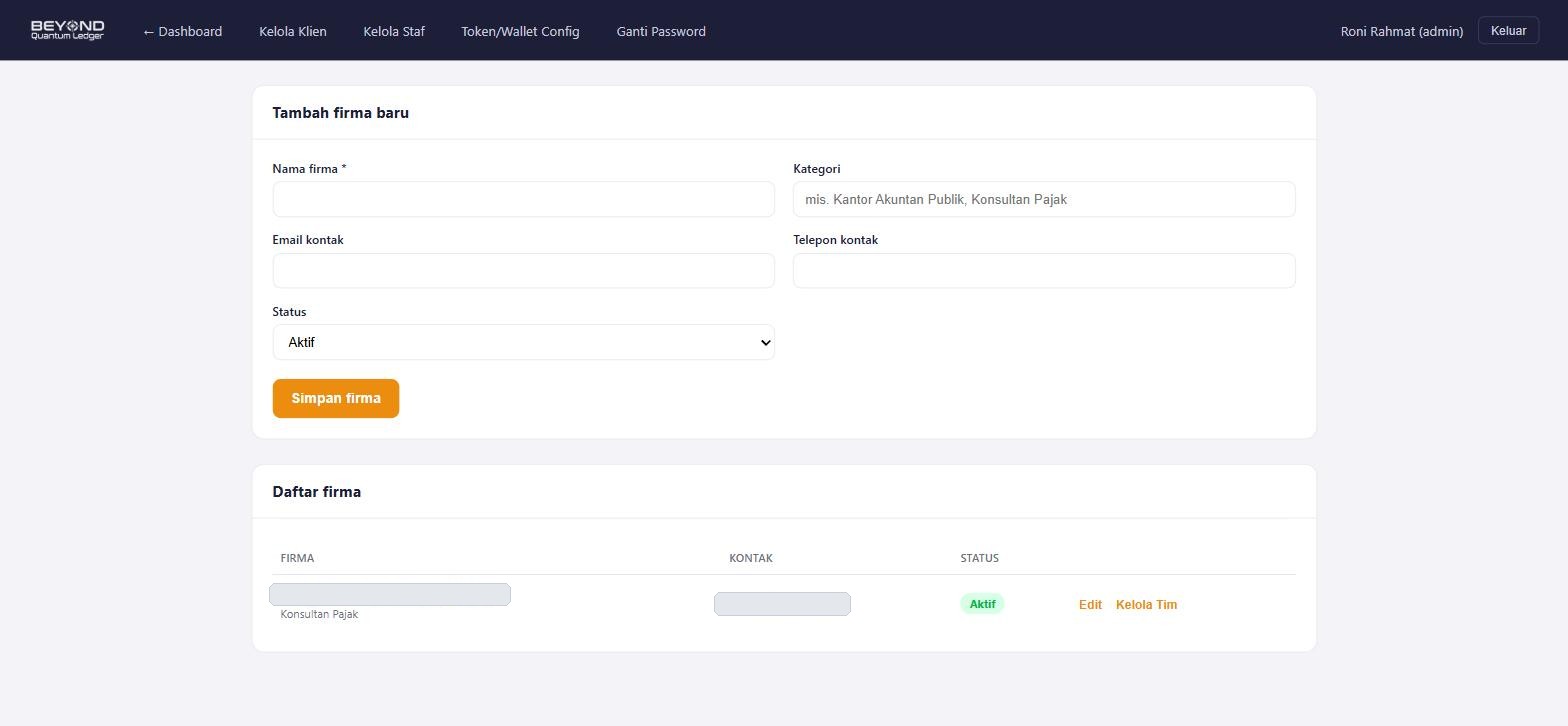This screenshot has width=1568, height=726.
Task: Click Edit link for Konsultan Pajak firm
Action: point(1090,605)
